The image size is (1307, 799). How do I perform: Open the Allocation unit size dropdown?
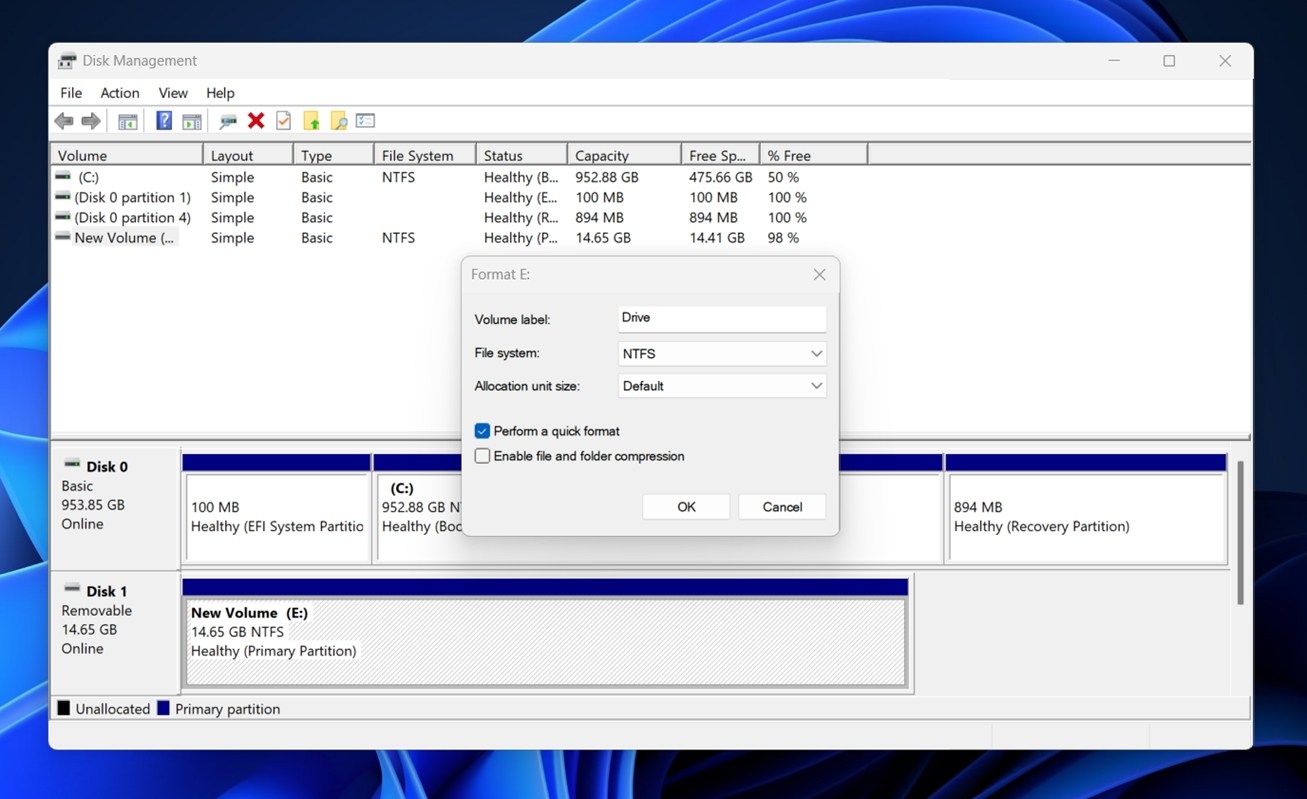722,386
